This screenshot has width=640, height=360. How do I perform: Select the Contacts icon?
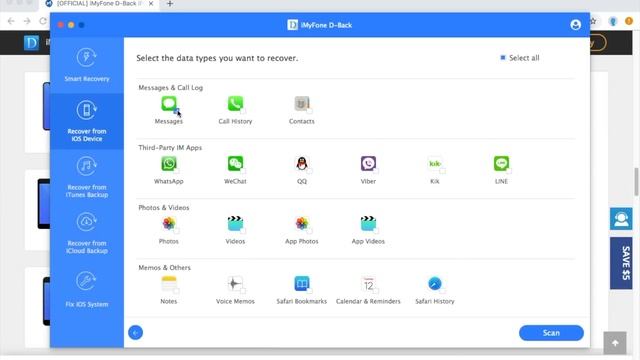302,104
